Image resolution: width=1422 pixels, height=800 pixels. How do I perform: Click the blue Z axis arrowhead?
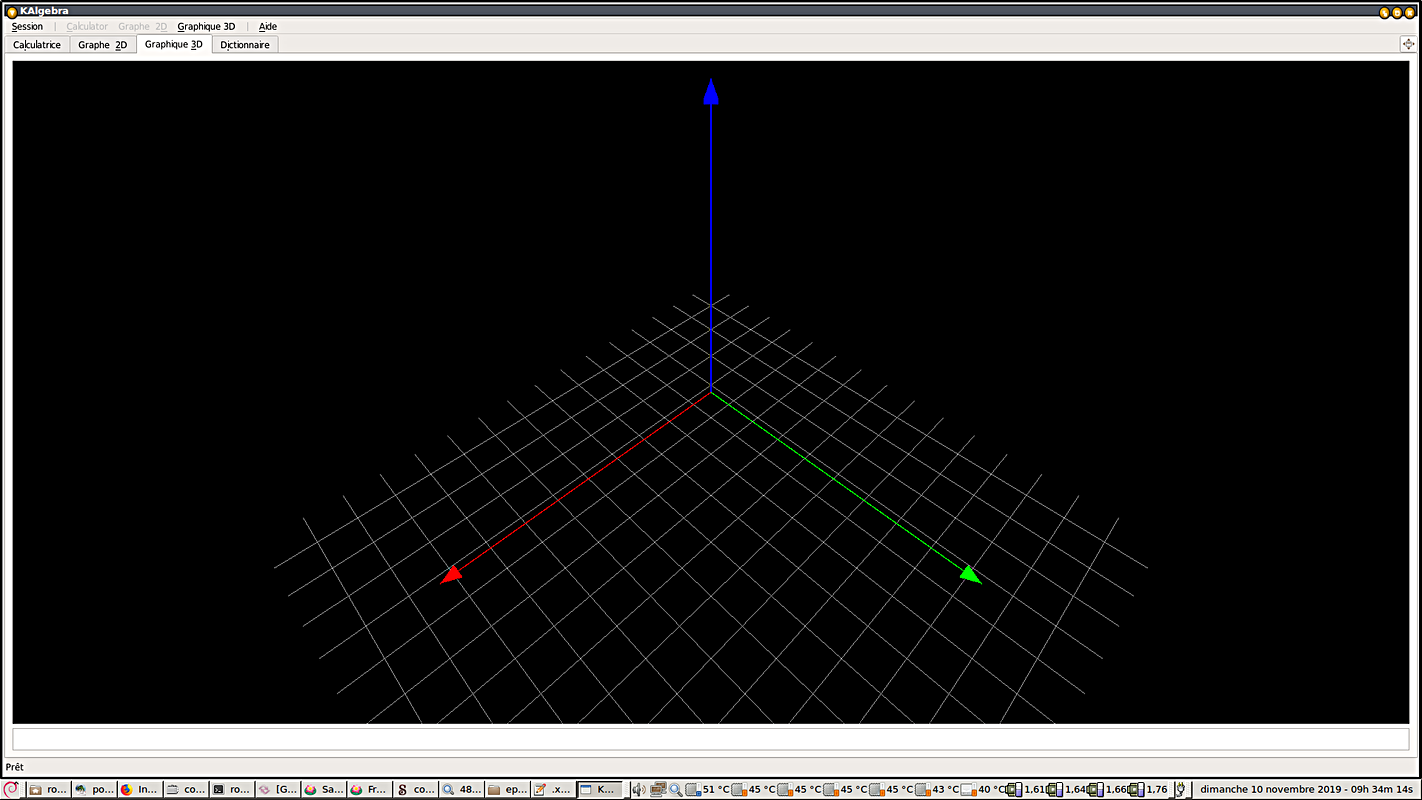[x=711, y=92]
